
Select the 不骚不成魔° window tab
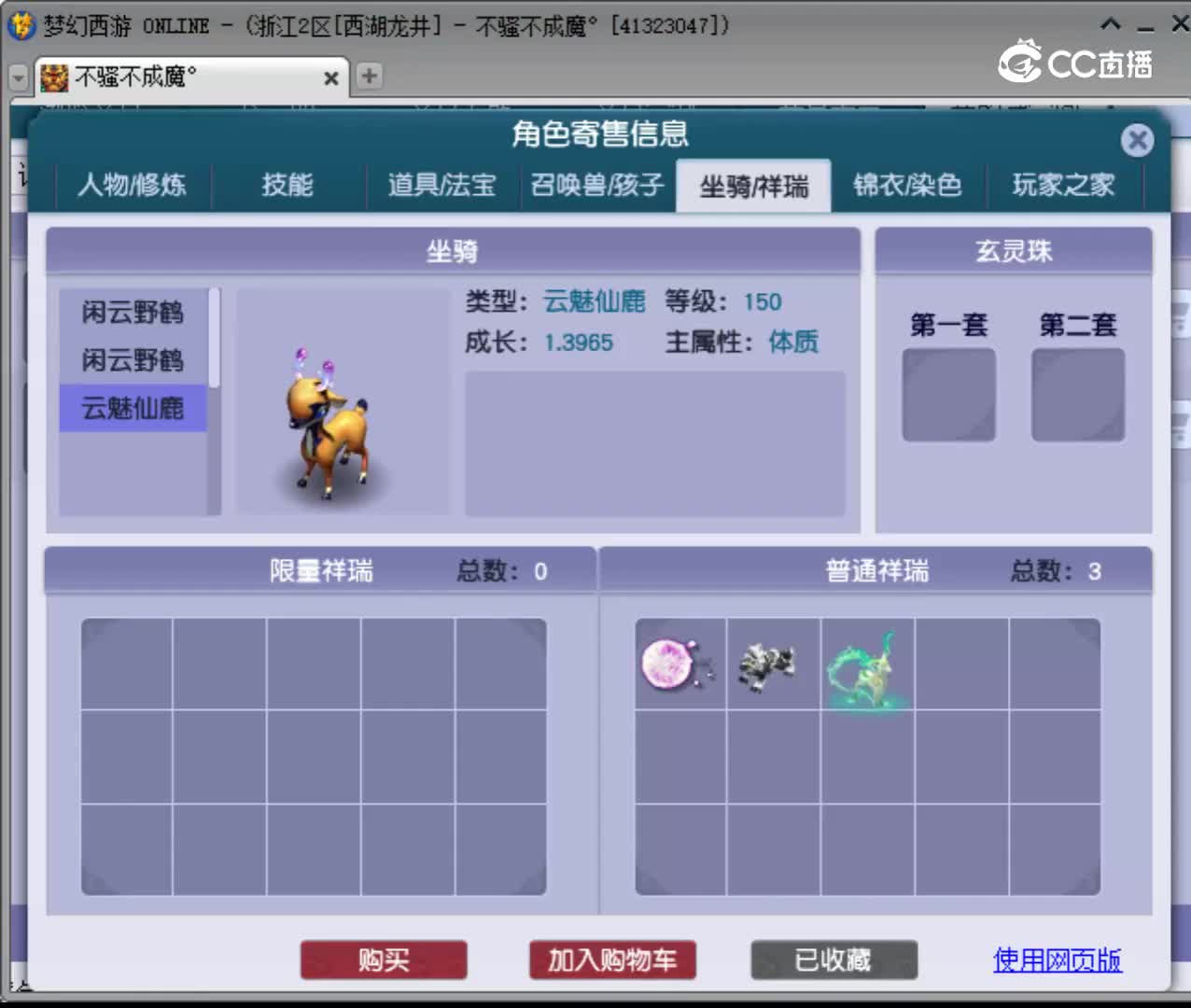192,77
